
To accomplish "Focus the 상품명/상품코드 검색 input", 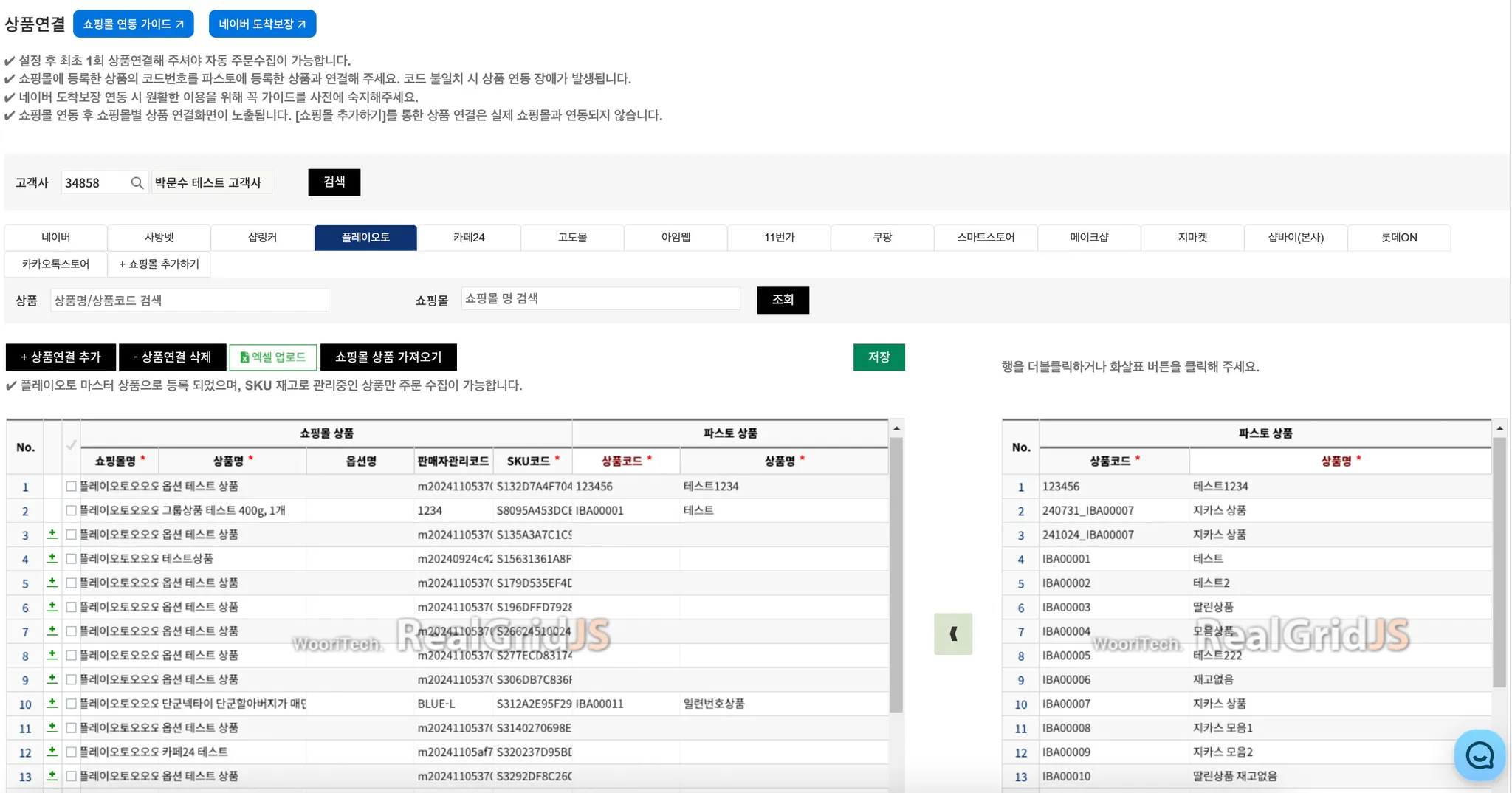I will click(x=190, y=301).
